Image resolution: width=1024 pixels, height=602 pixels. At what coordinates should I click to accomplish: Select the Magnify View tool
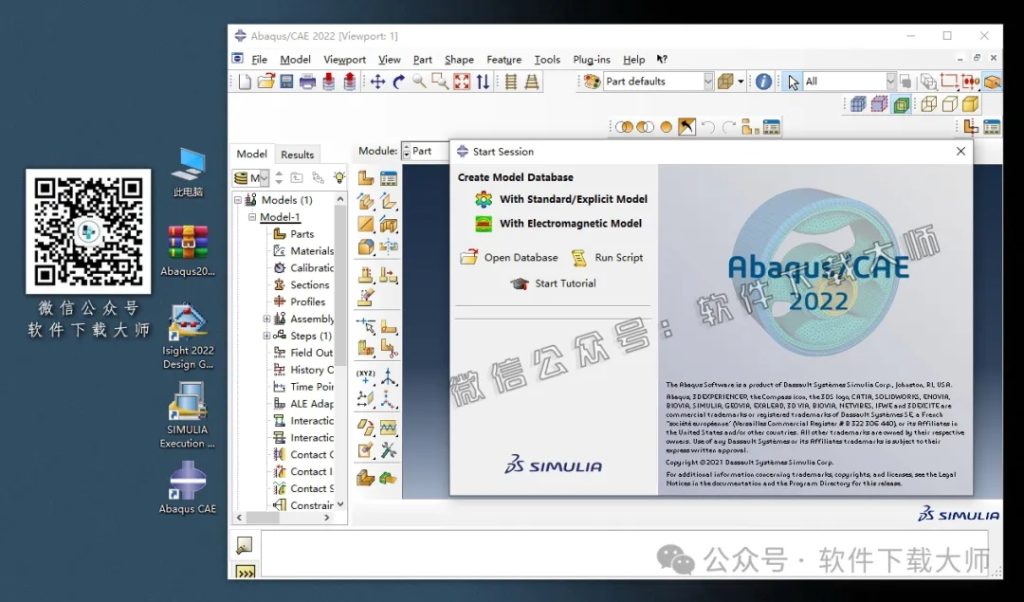click(x=418, y=82)
